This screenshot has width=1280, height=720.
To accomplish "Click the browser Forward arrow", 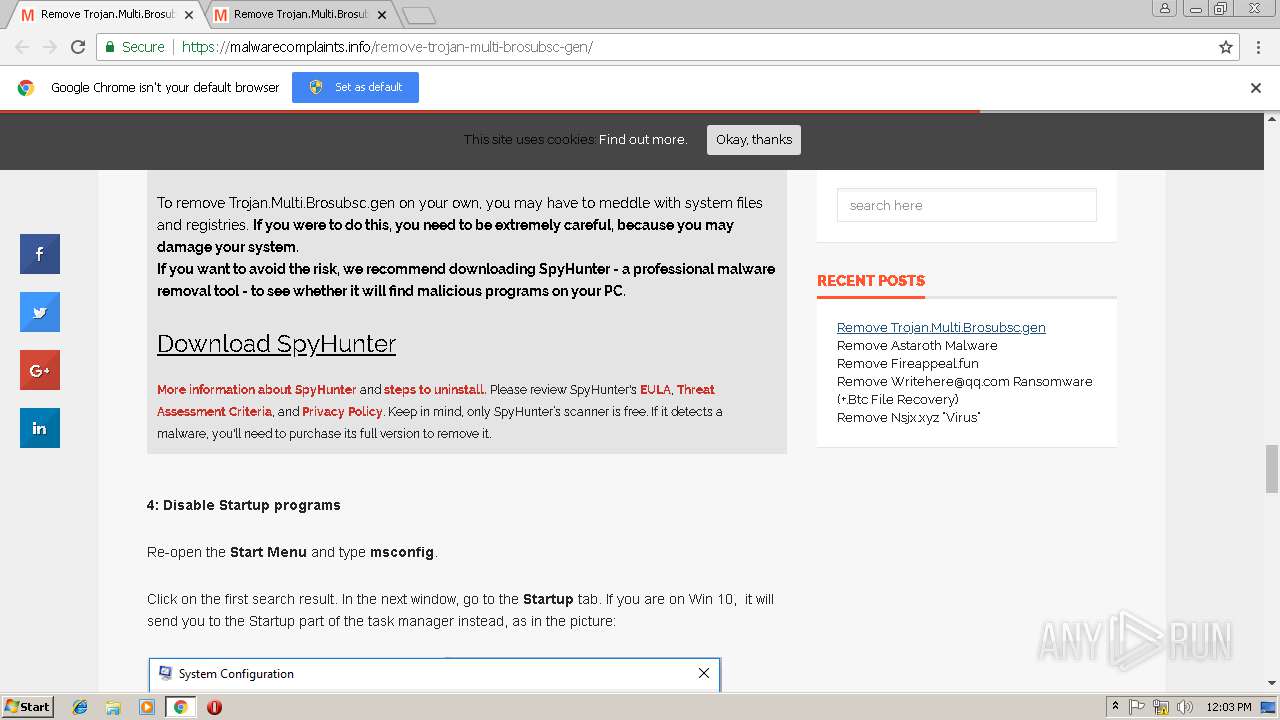I will point(49,47).
